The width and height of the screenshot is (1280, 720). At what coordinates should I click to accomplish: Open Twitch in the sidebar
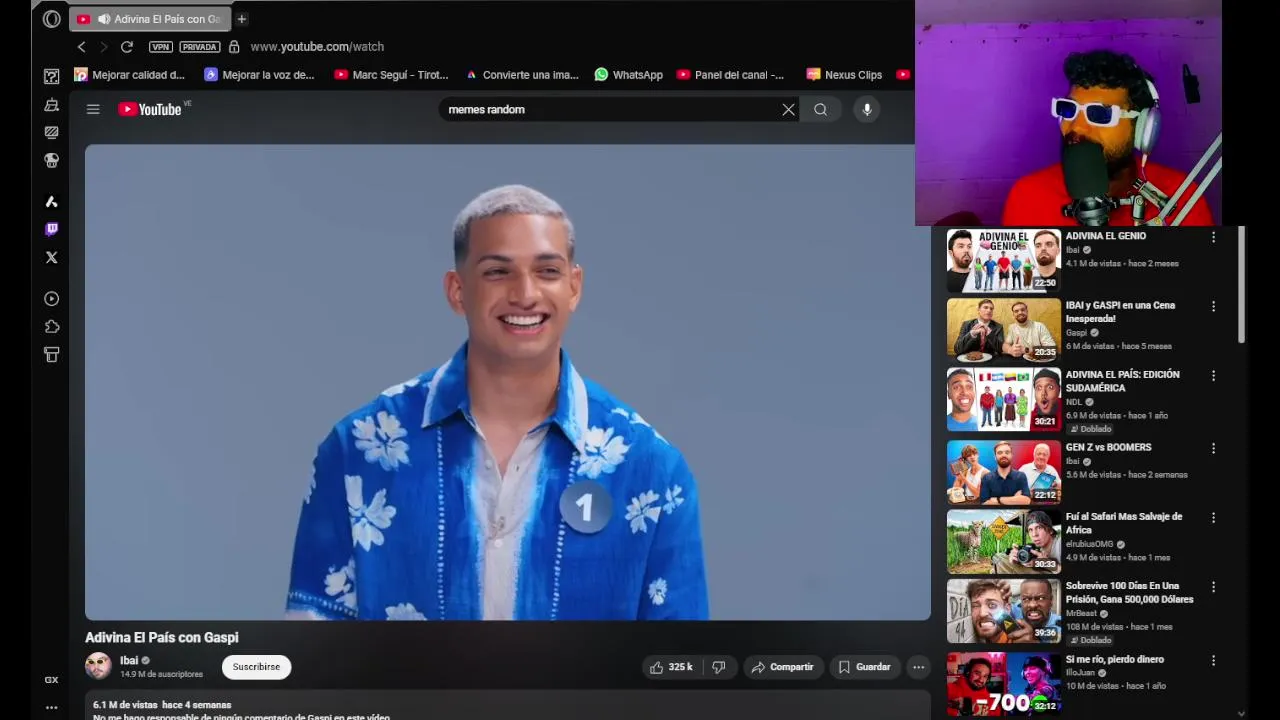click(52, 229)
